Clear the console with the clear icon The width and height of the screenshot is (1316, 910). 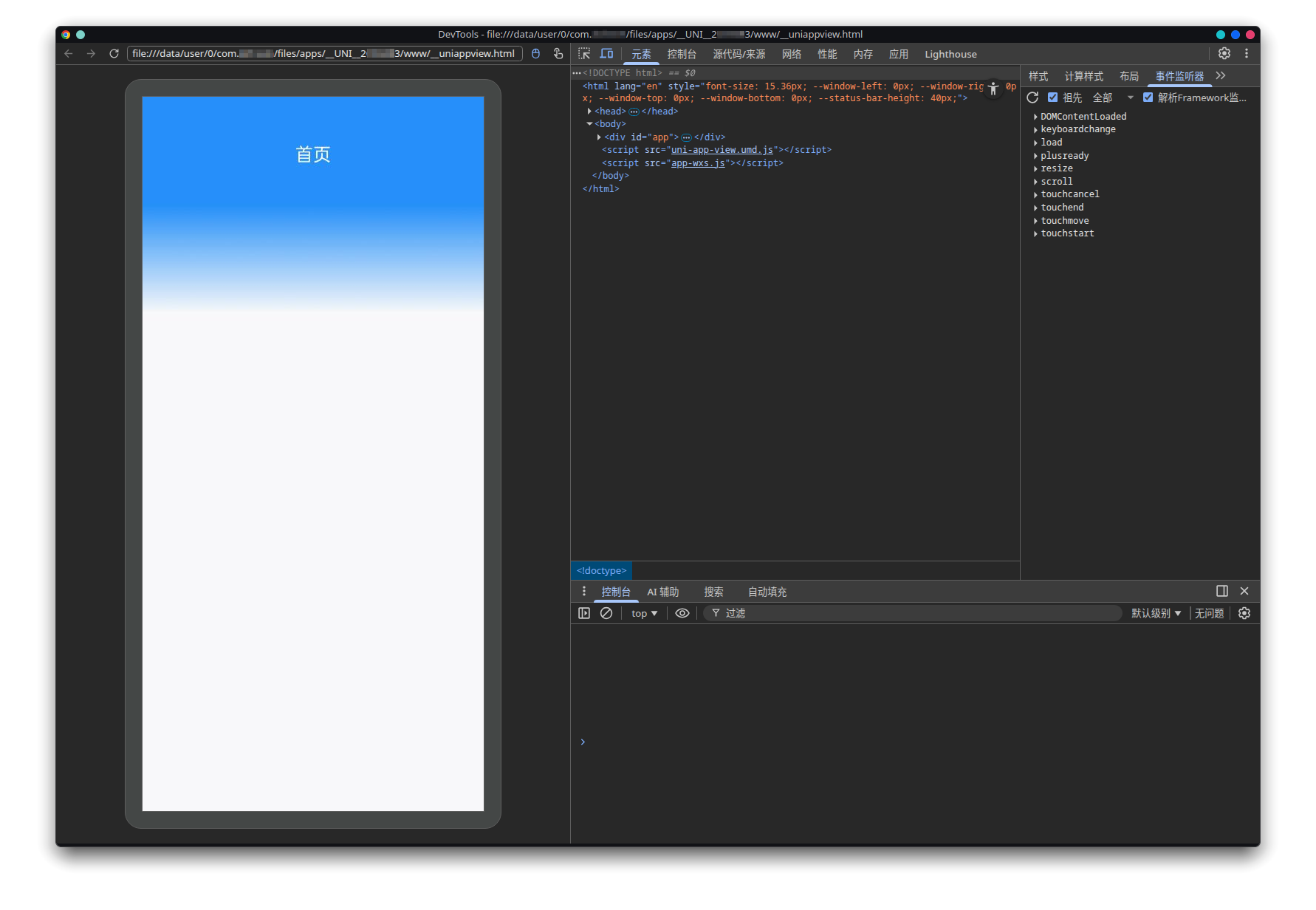606,613
